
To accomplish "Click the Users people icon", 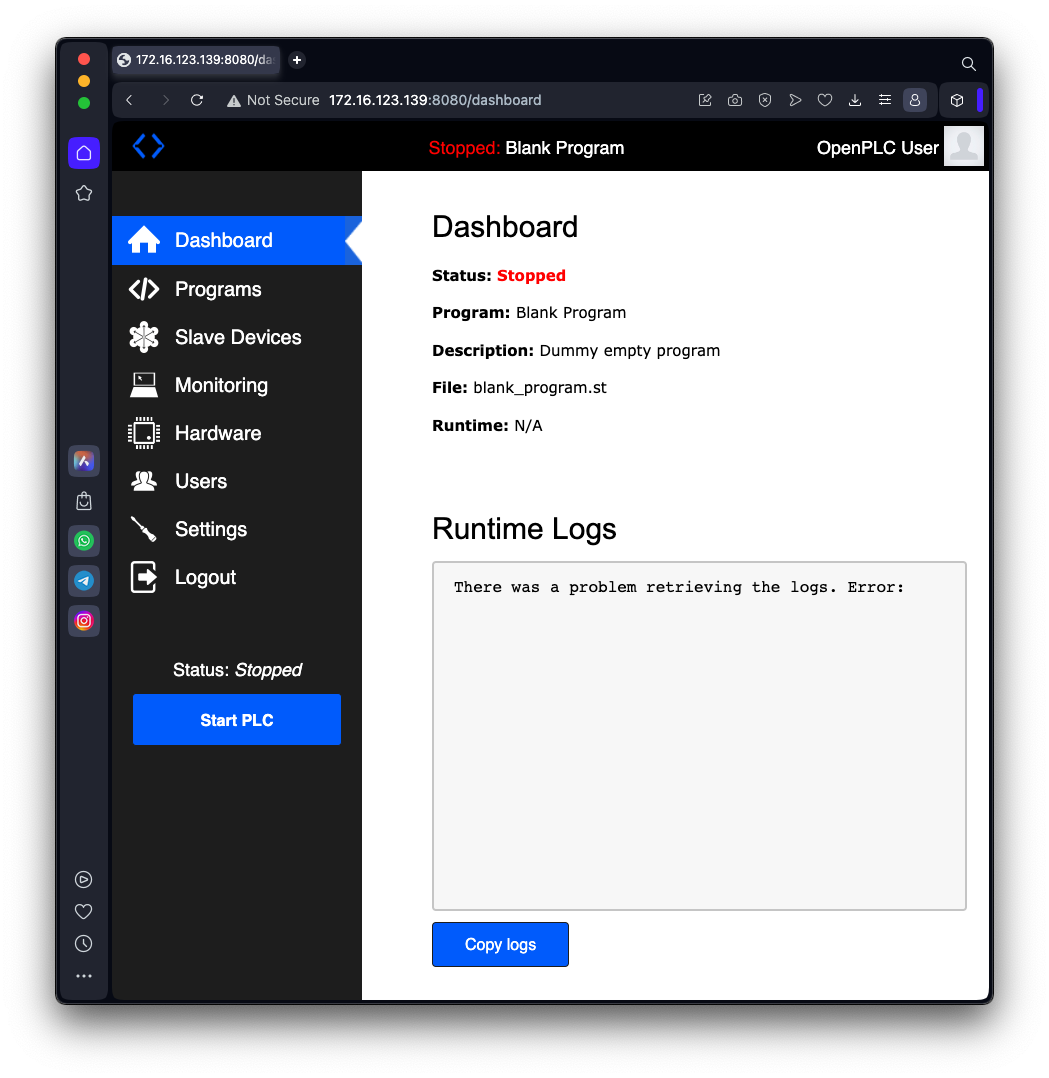I will (144, 481).
